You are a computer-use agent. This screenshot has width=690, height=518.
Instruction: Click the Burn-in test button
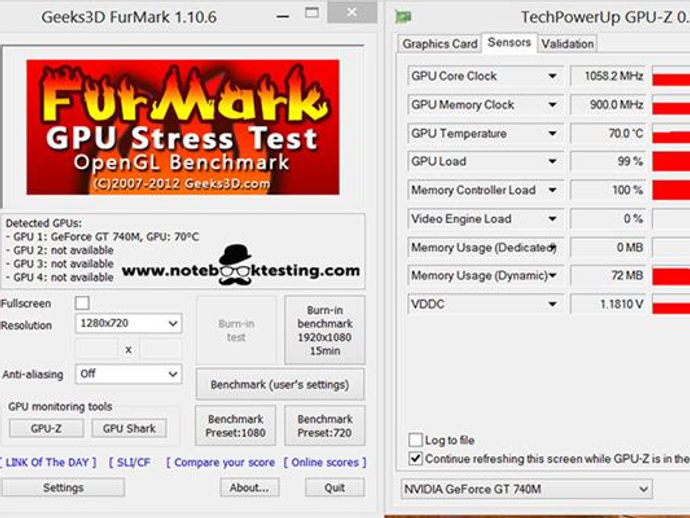236,330
